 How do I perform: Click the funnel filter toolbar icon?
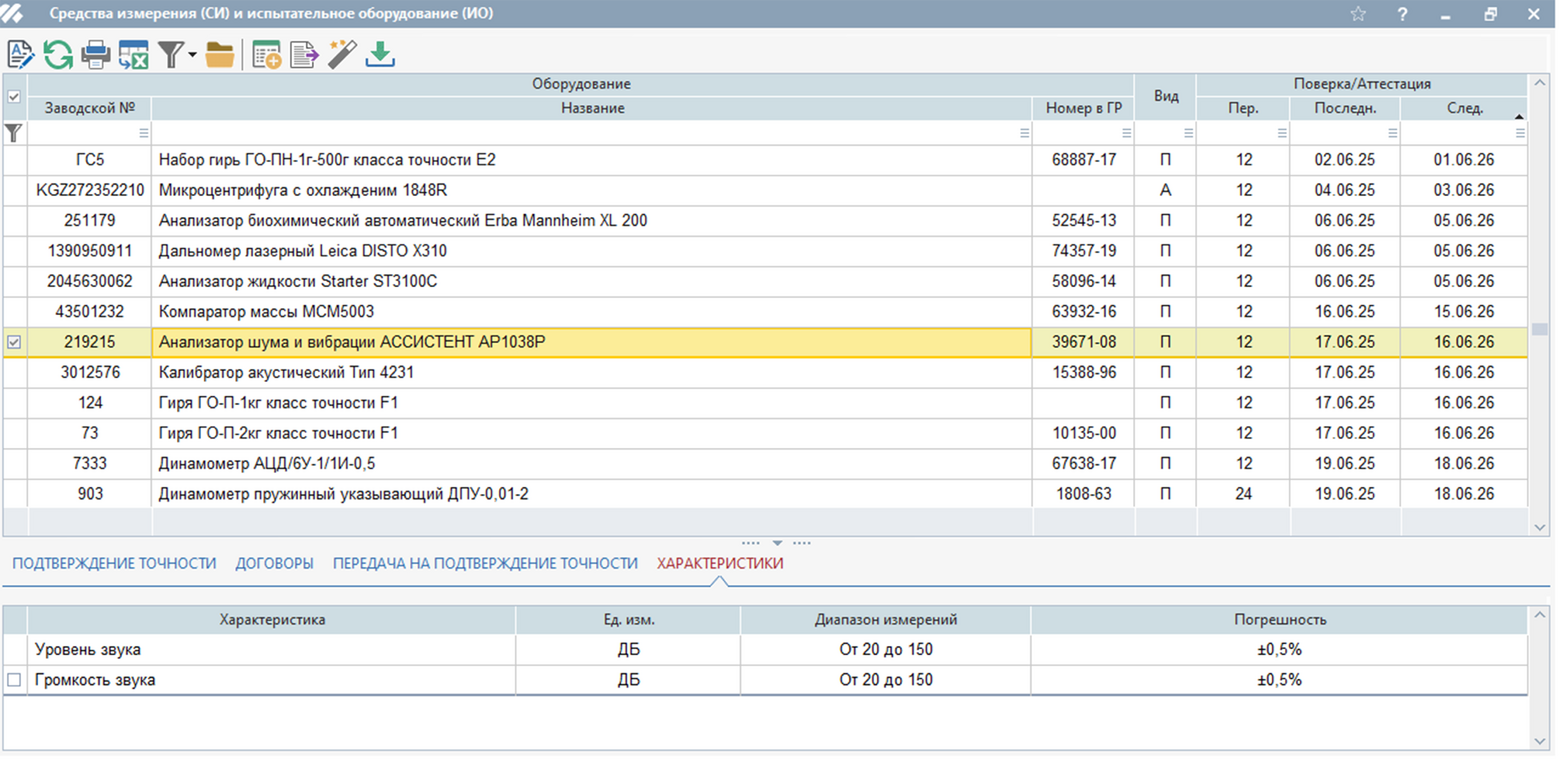tap(171, 54)
